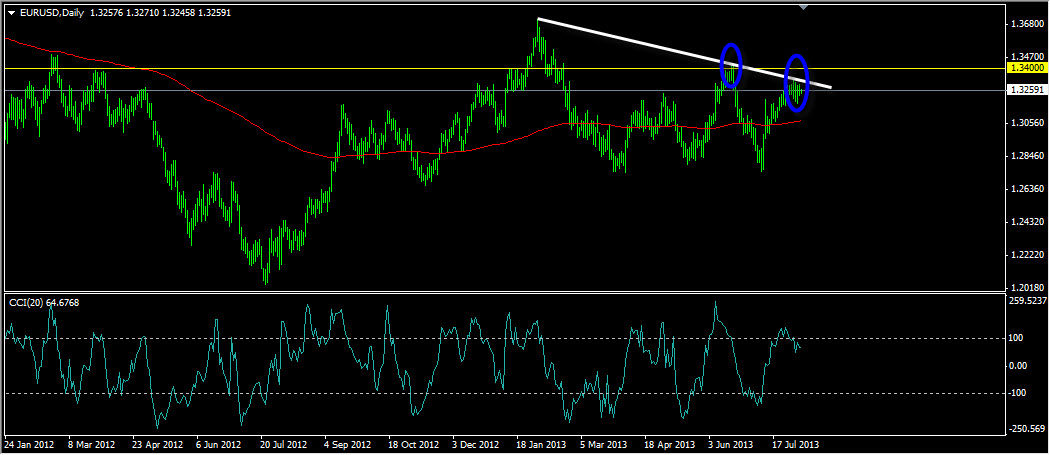
Task: Click the chart shift triangle marker at top
Action: point(804,7)
